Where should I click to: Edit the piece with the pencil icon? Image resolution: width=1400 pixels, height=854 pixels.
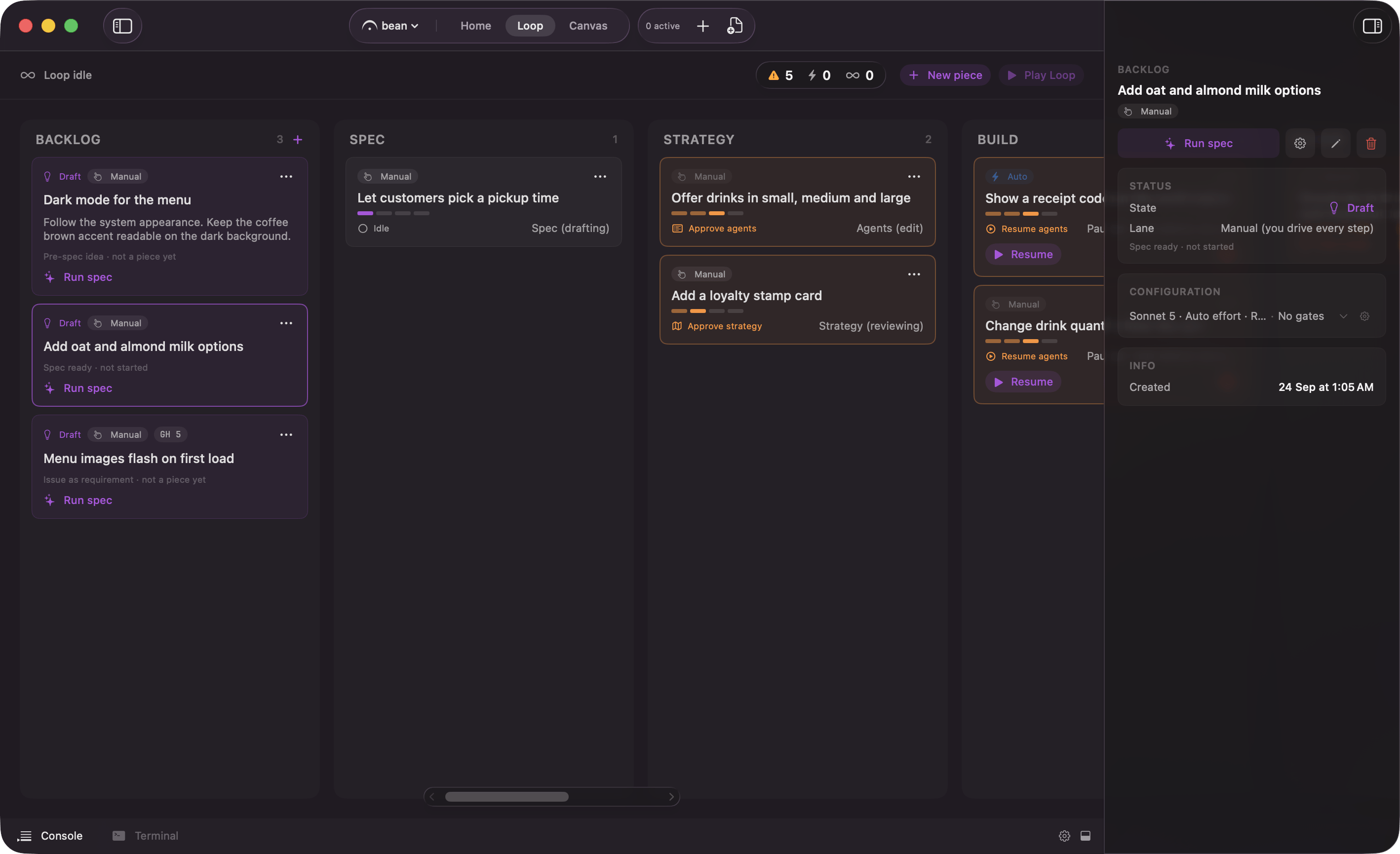tap(1335, 143)
